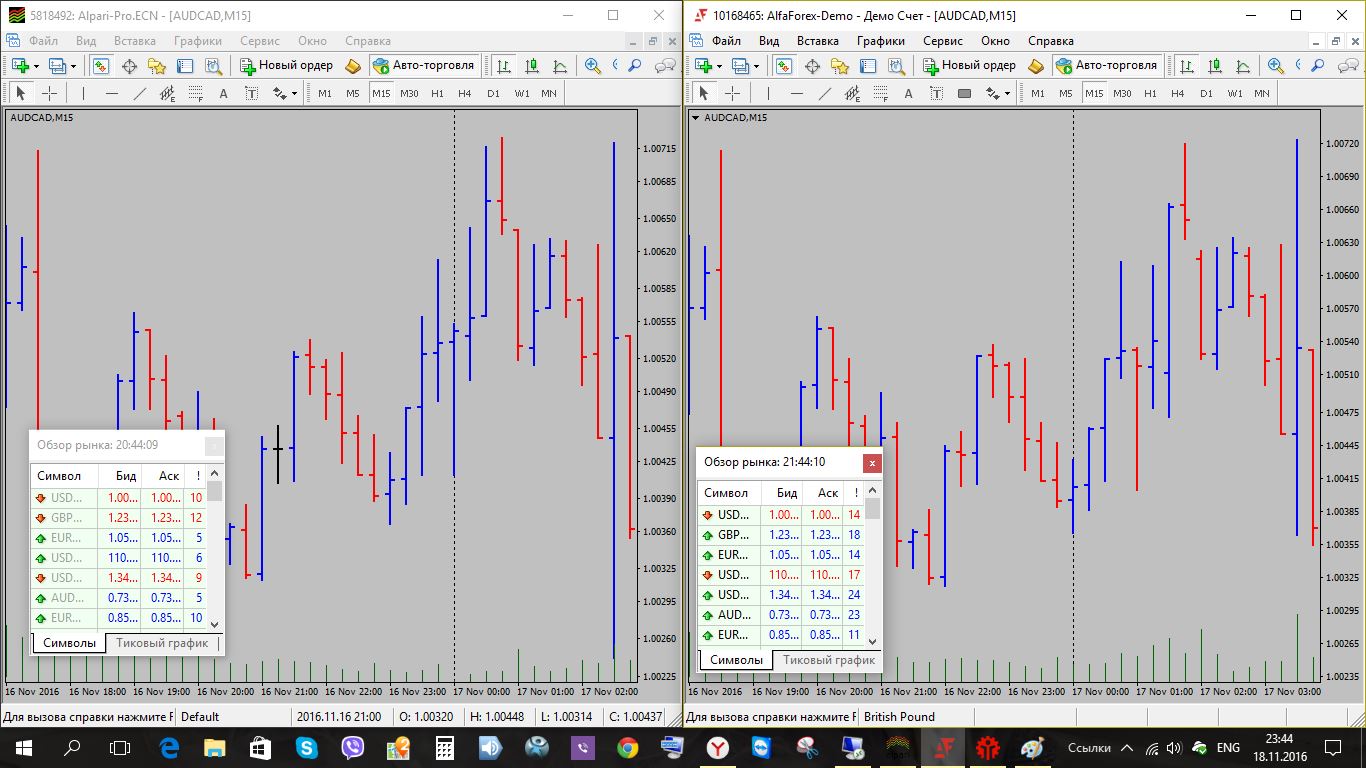Select Crosshair tool in Alpari window
This screenshot has height=768, width=1366.
(x=49, y=93)
